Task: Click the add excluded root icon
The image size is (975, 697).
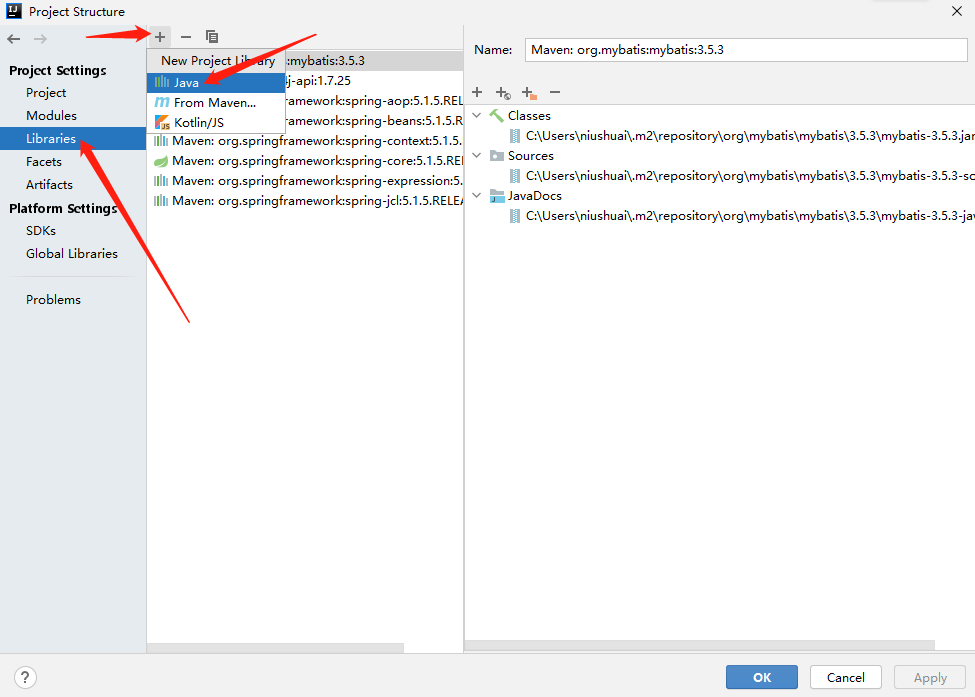Action: coord(529,93)
